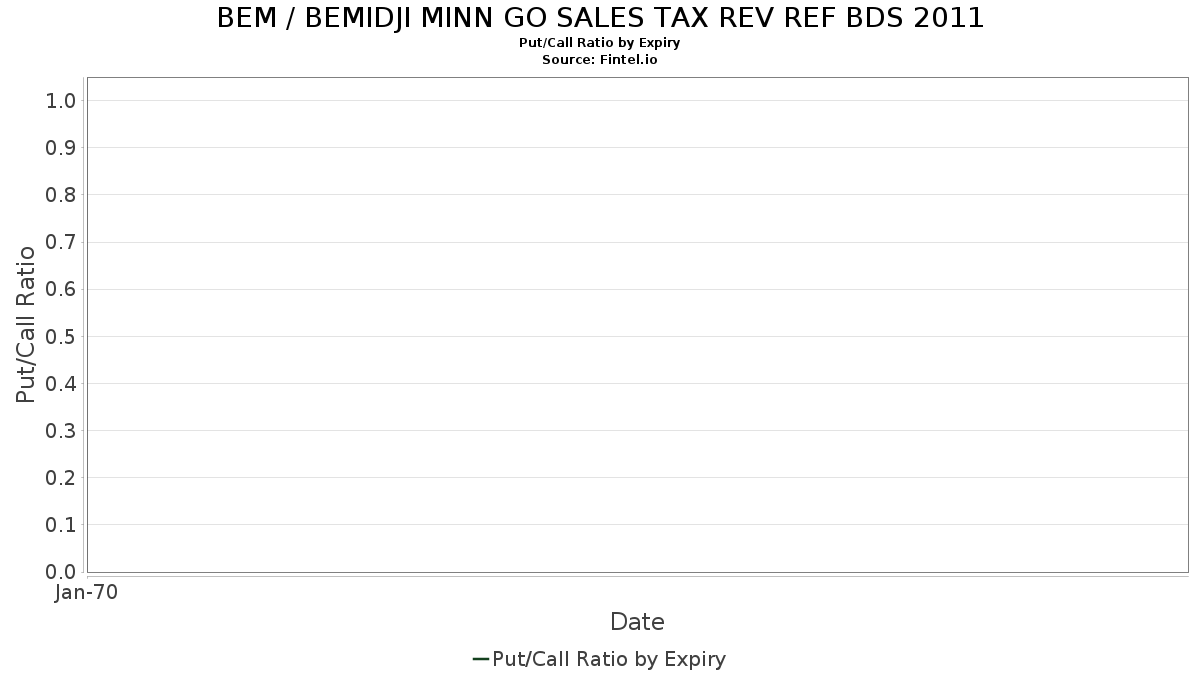Click the vertical 'Put/Call Ratio' axis title
This screenshot has width=1200, height=675.
26,324
